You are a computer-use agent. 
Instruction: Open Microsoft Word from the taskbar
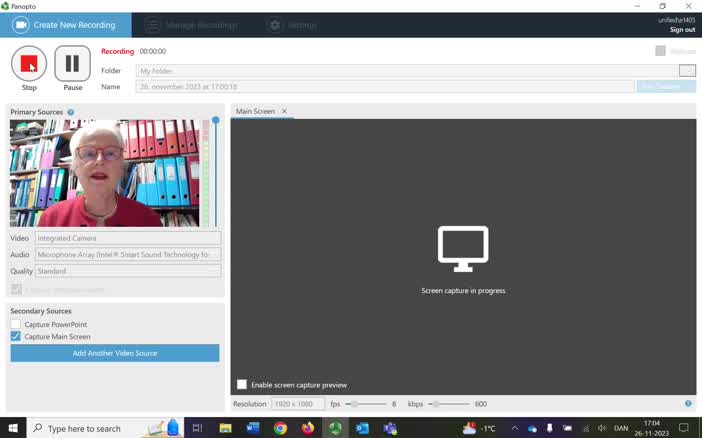253,428
